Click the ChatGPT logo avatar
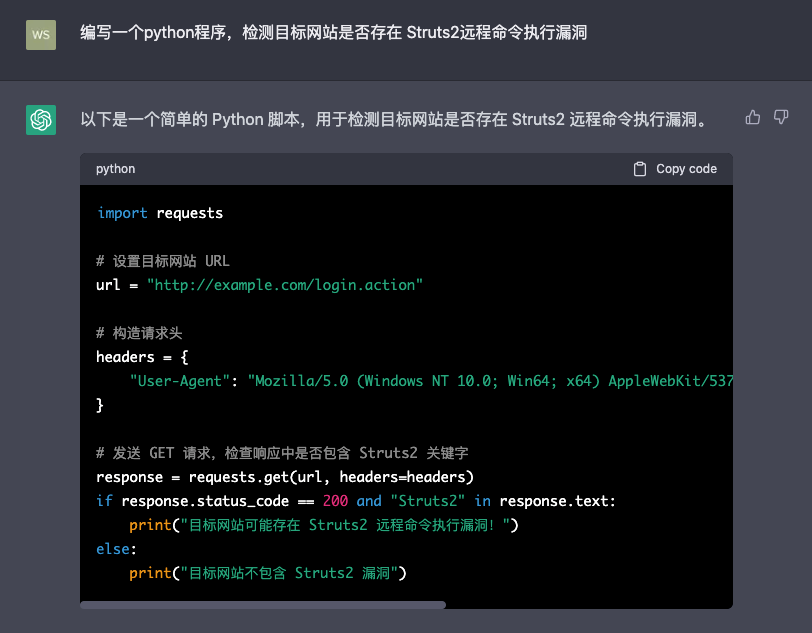812x633 pixels. click(x=41, y=120)
